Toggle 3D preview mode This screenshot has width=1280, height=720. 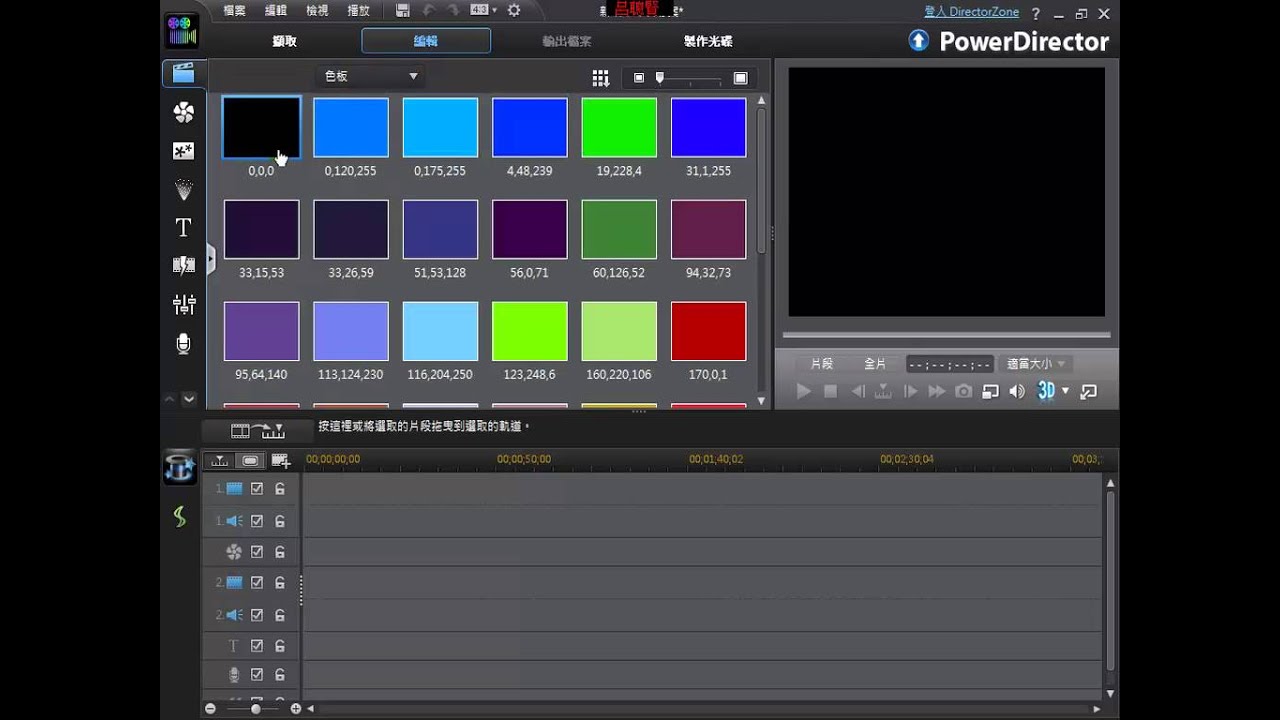tap(1046, 391)
